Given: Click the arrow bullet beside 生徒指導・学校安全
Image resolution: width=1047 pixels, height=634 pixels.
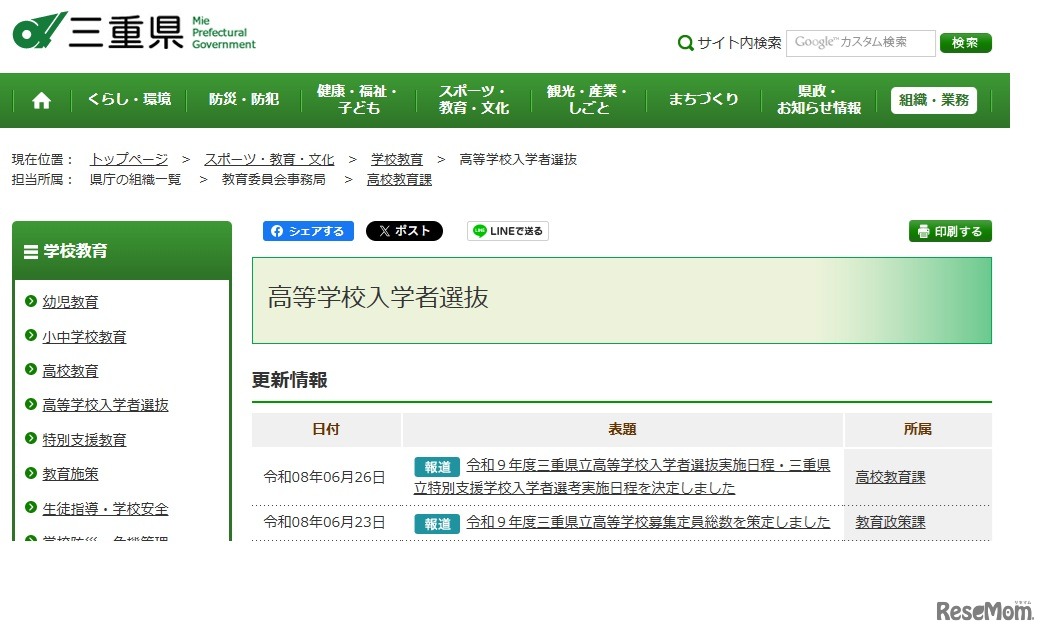Looking at the screenshot, I should tap(31, 507).
